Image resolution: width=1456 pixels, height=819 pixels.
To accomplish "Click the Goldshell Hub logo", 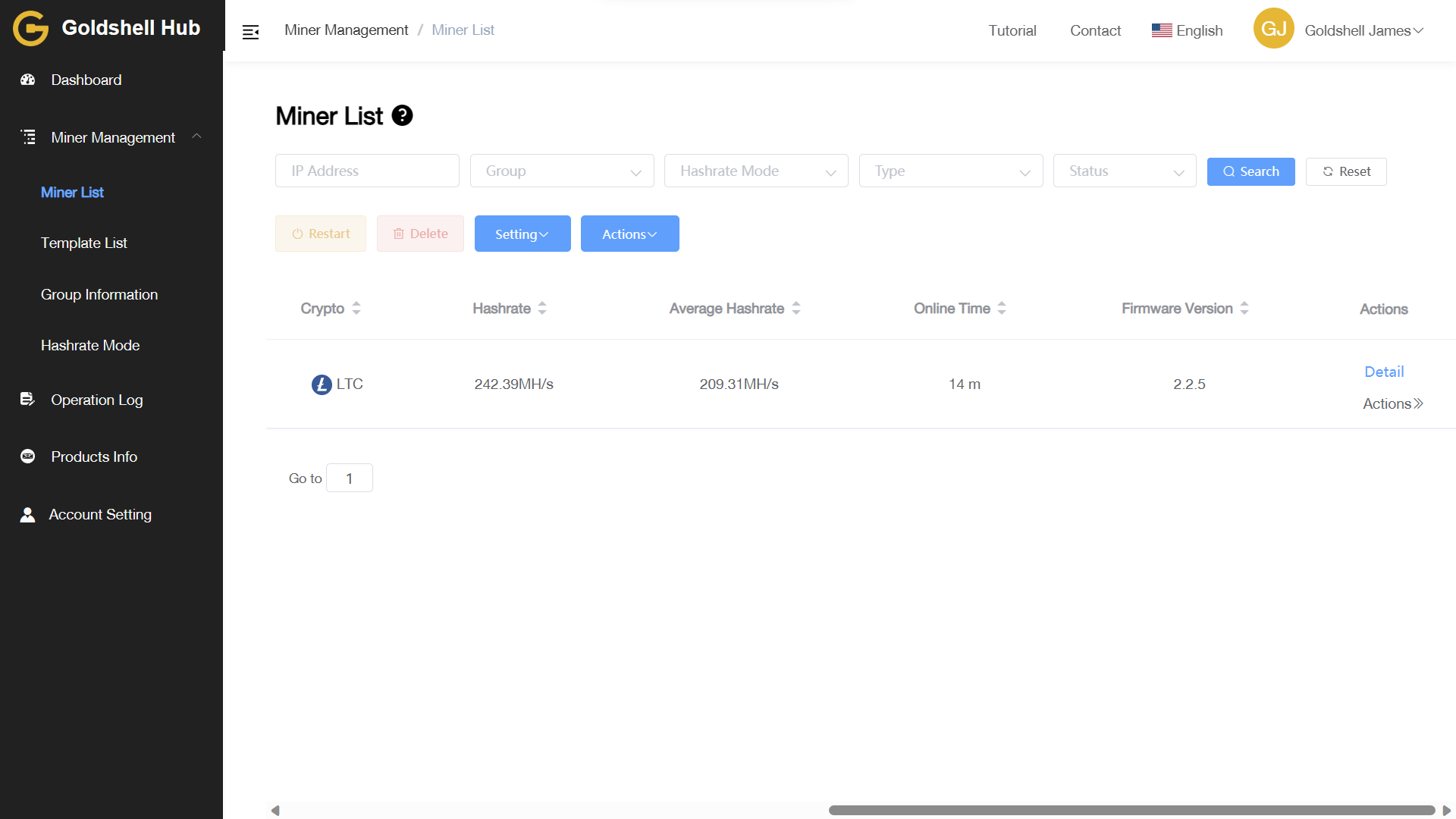I will [x=31, y=29].
